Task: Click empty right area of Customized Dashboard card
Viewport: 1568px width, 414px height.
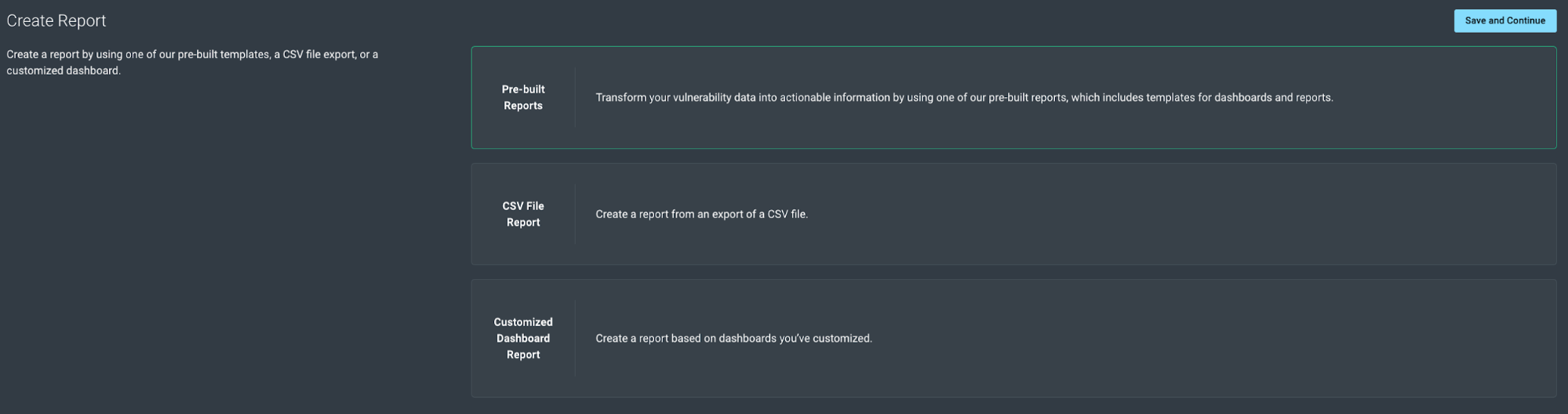Action: pos(1255,339)
